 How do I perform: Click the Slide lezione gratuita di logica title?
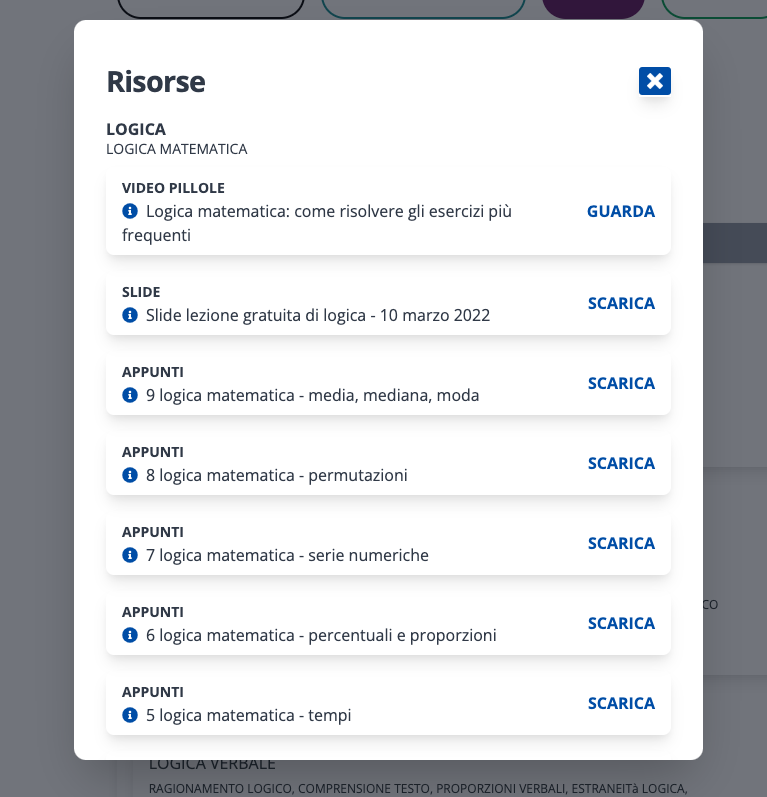[x=318, y=316]
